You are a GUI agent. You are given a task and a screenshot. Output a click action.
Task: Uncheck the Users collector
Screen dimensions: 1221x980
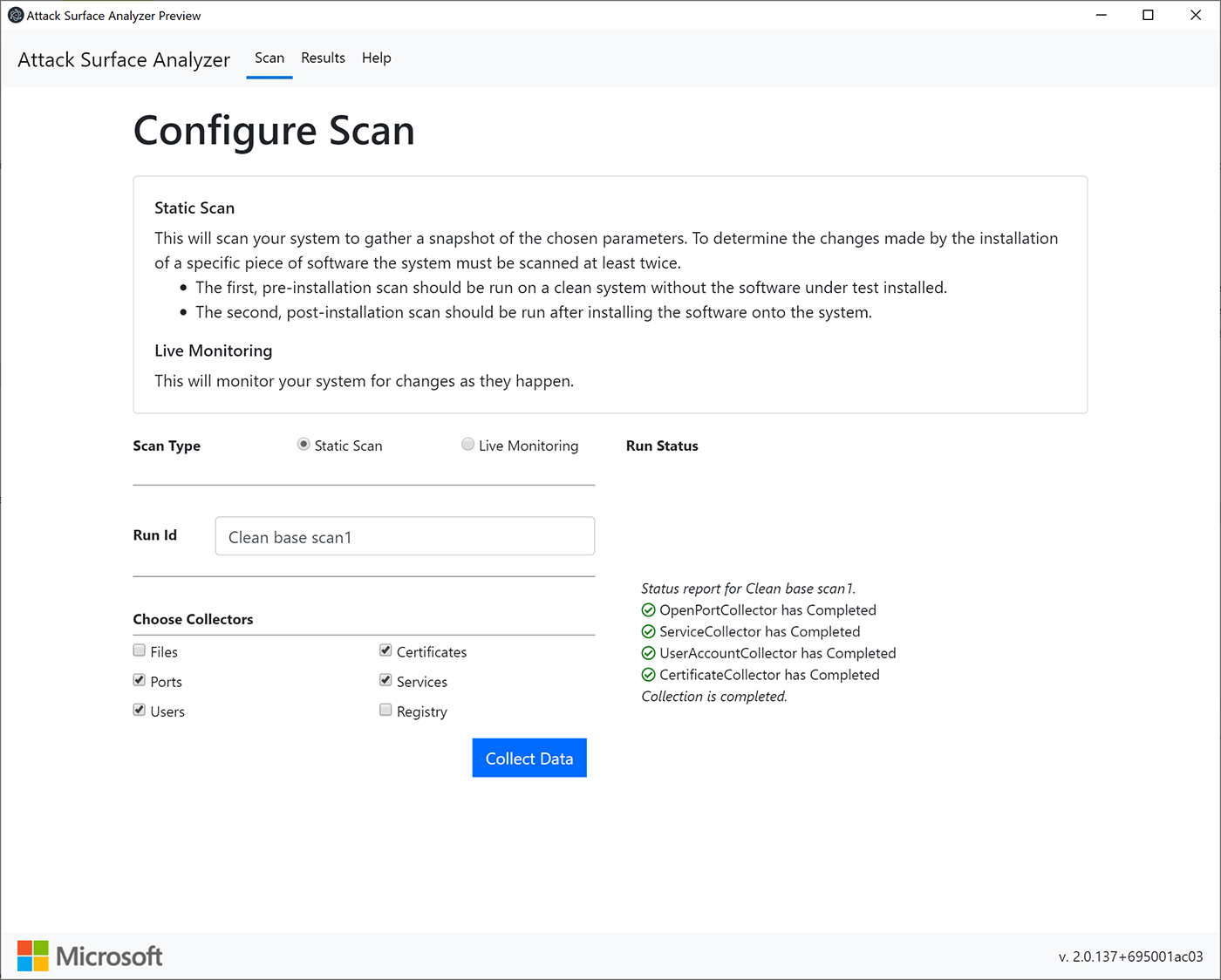coord(139,709)
